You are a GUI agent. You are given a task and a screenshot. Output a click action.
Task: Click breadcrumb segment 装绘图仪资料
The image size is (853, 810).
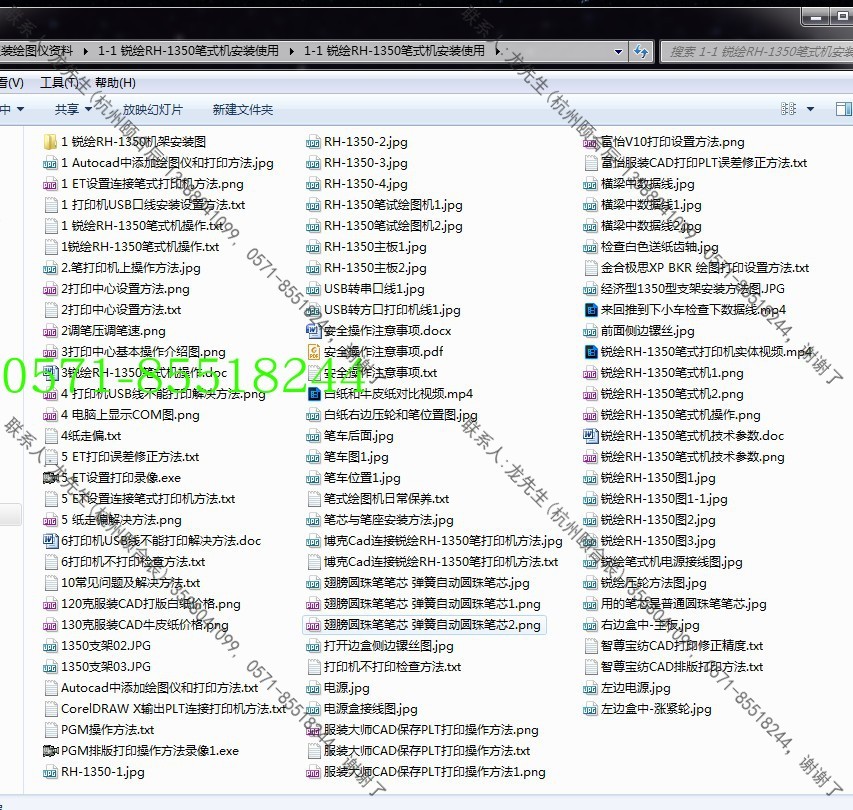(x=36, y=51)
